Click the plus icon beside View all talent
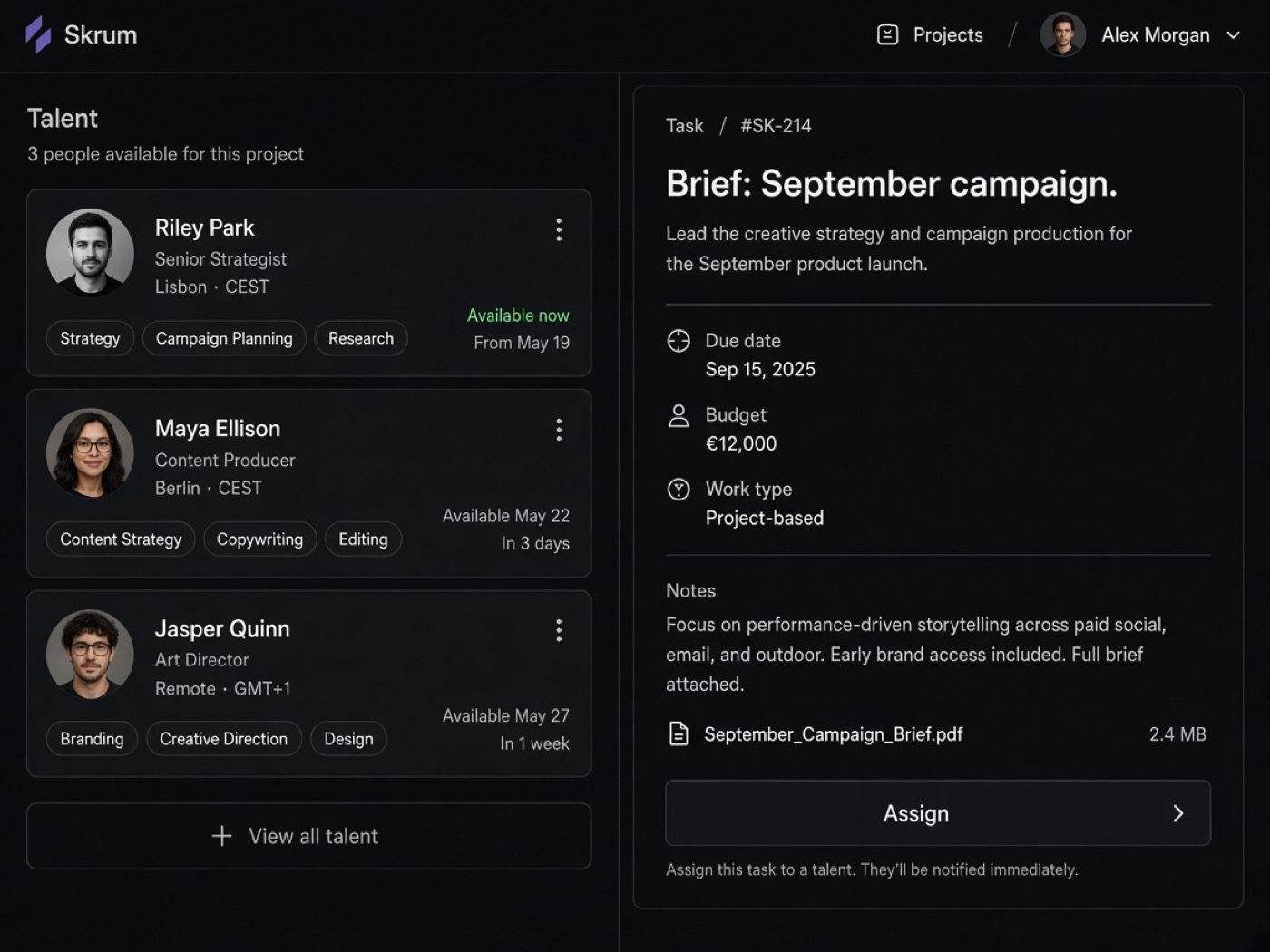This screenshot has height=952, width=1270. [x=222, y=836]
